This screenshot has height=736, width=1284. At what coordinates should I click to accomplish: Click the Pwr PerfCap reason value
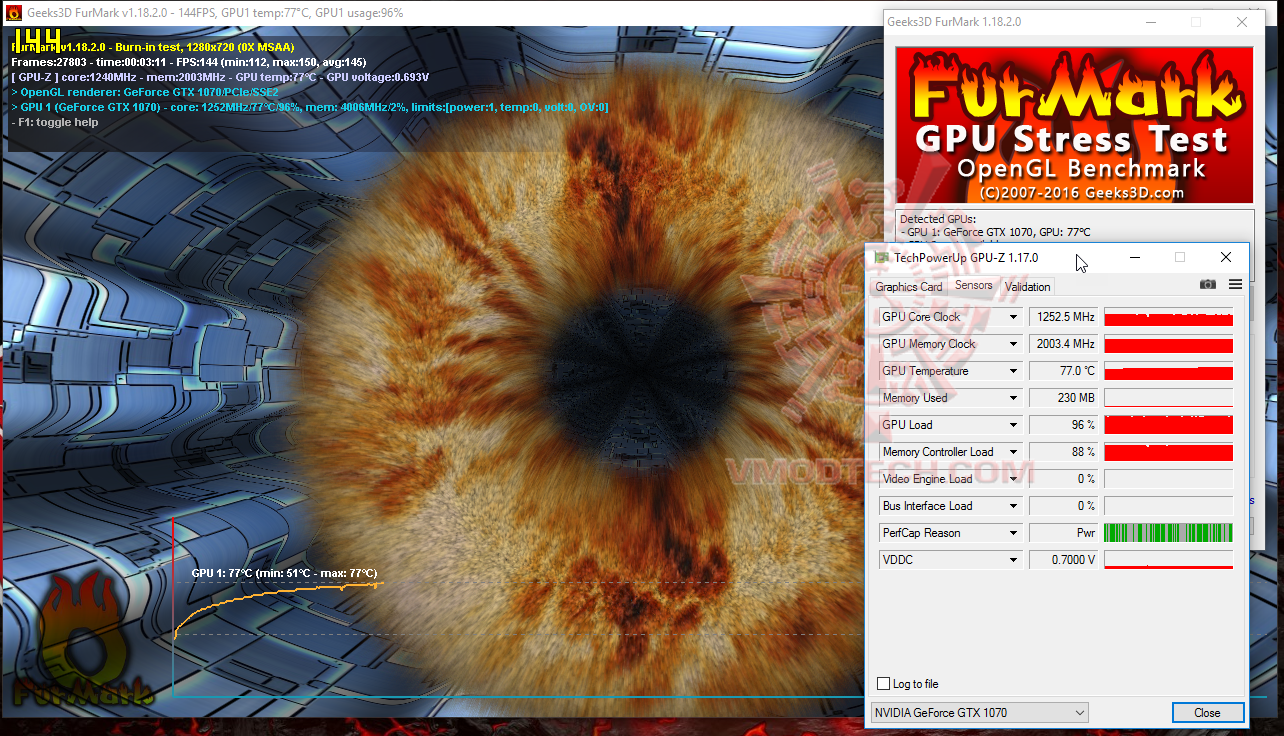click(1064, 533)
